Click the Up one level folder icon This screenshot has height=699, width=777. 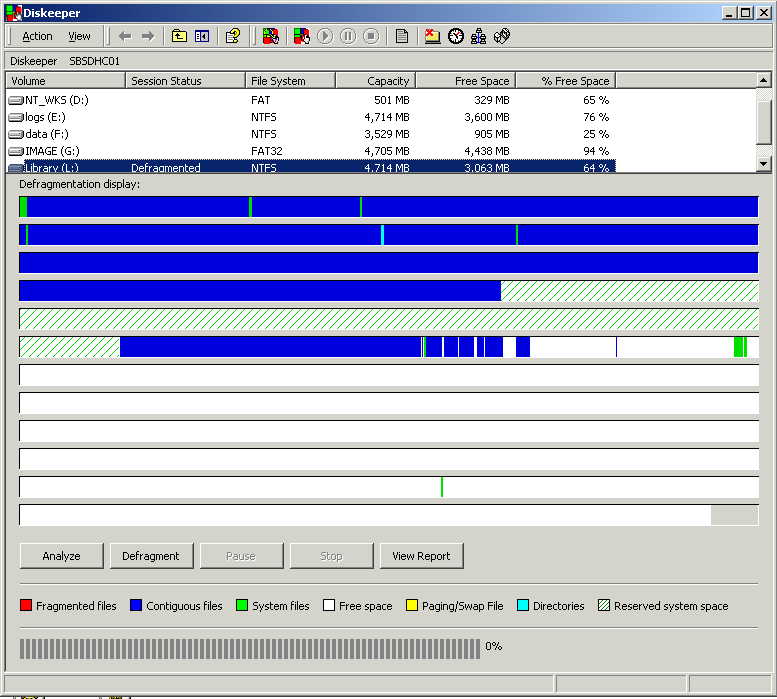pos(179,36)
